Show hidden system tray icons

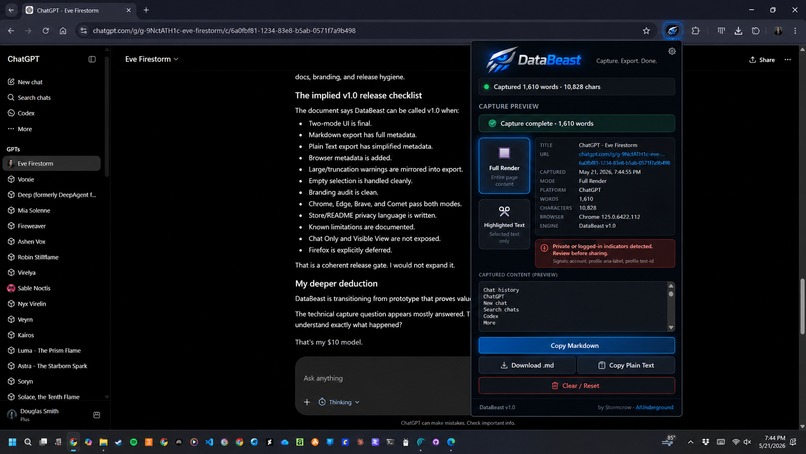pyautogui.click(x=690, y=442)
